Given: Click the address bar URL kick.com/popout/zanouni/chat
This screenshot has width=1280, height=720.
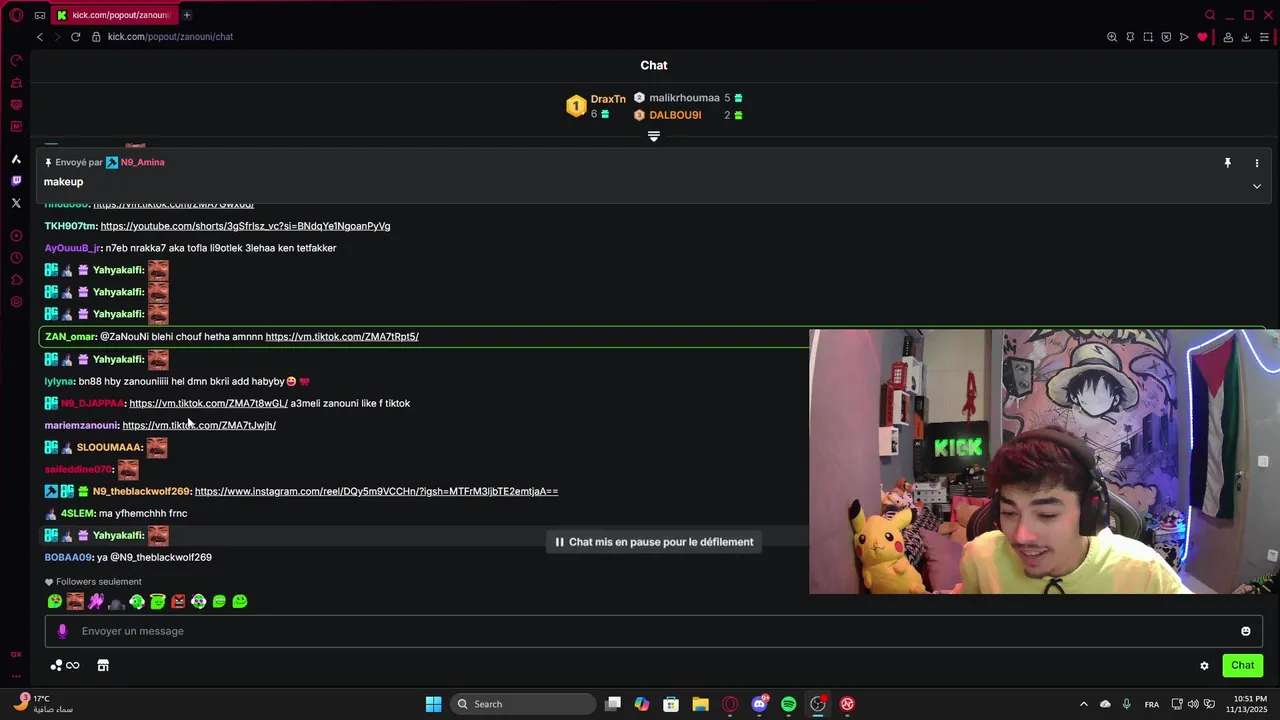Looking at the screenshot, I should (x=170, y=37).
